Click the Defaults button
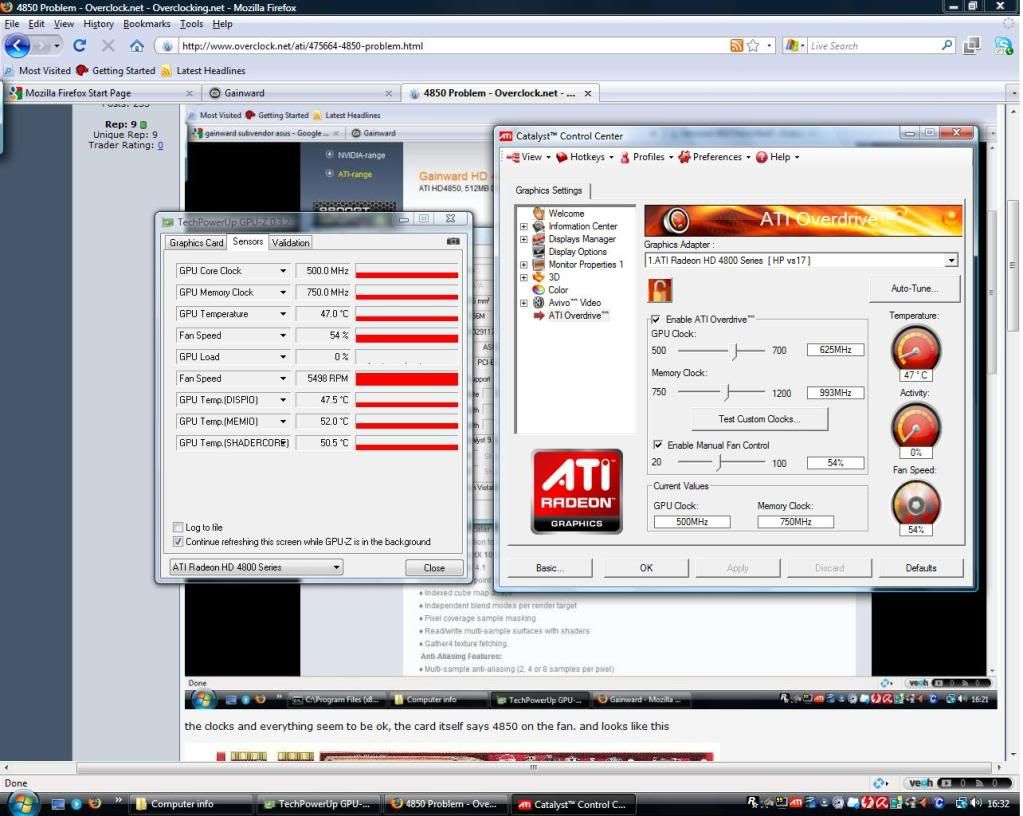Screen dimensions: 1023x816 [921, 567]
